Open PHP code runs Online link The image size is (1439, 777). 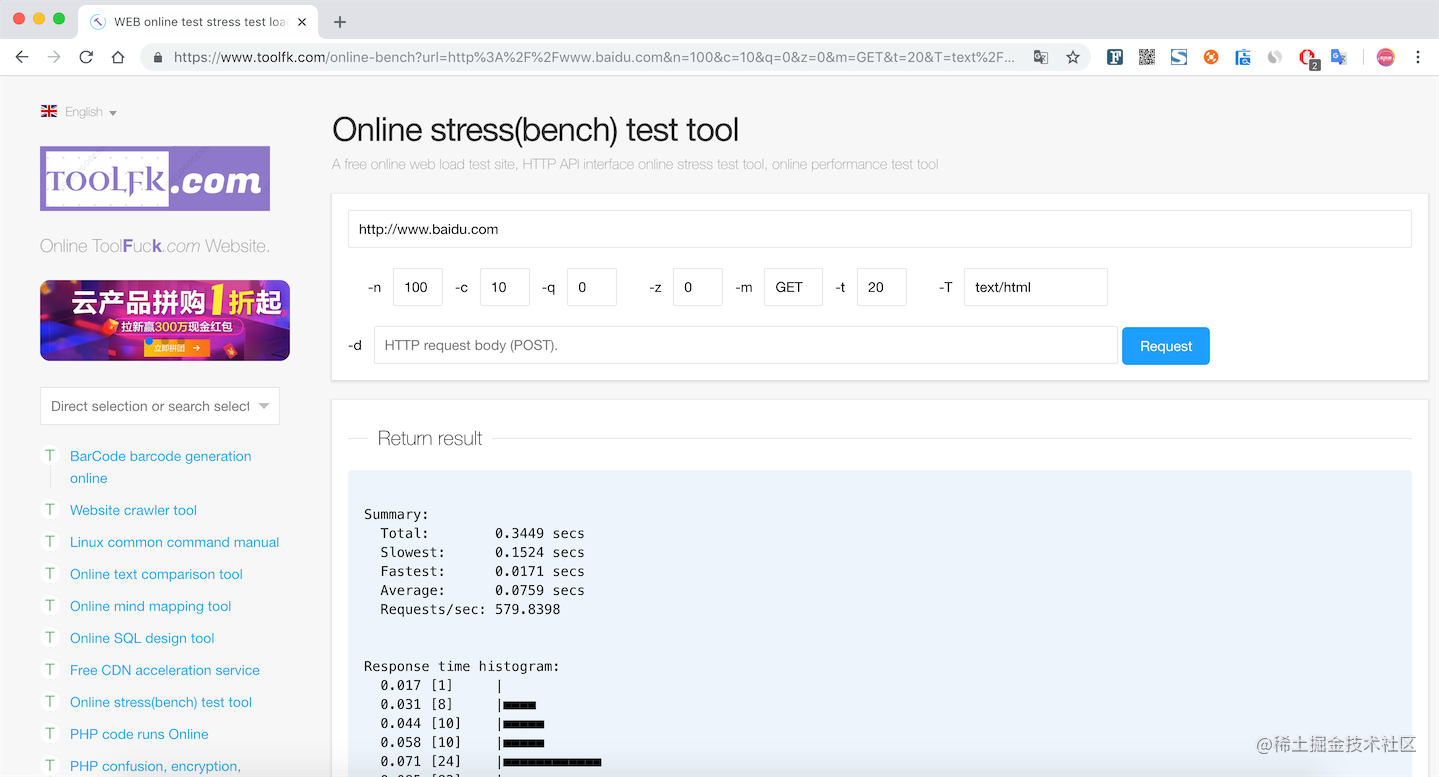[x=139, y=734]
